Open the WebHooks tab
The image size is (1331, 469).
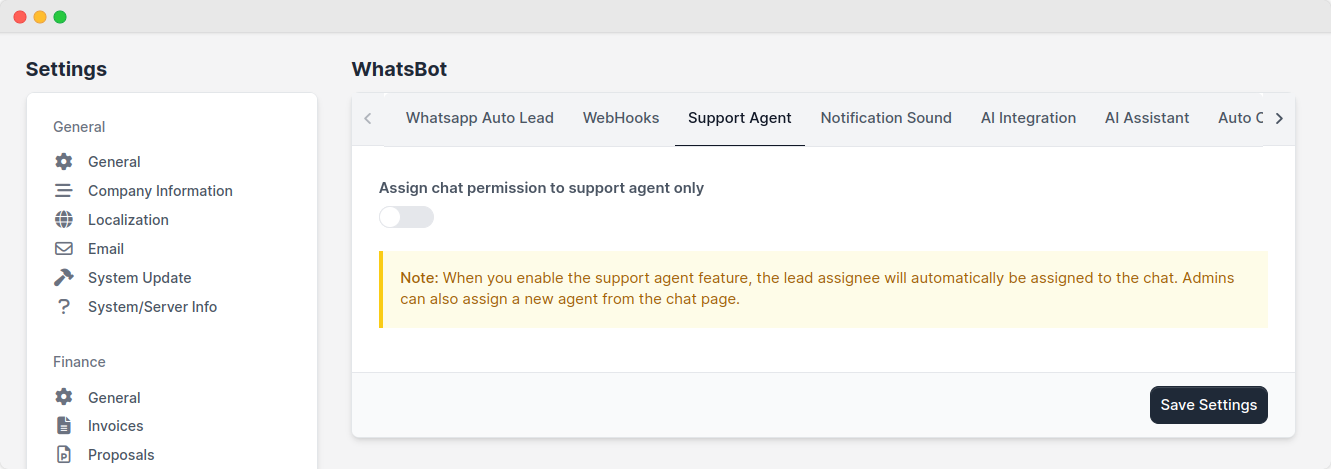(x=621, y=118)
